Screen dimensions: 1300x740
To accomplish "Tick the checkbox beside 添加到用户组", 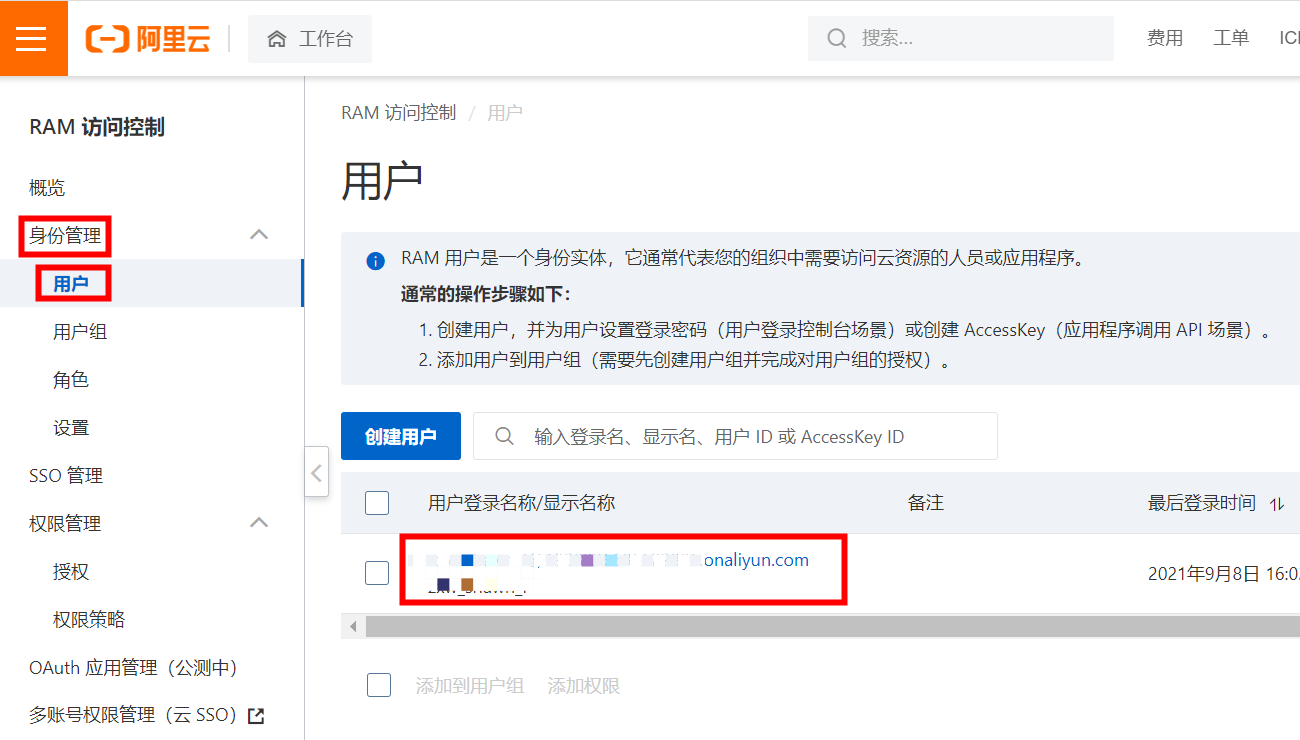I will 379,685.
